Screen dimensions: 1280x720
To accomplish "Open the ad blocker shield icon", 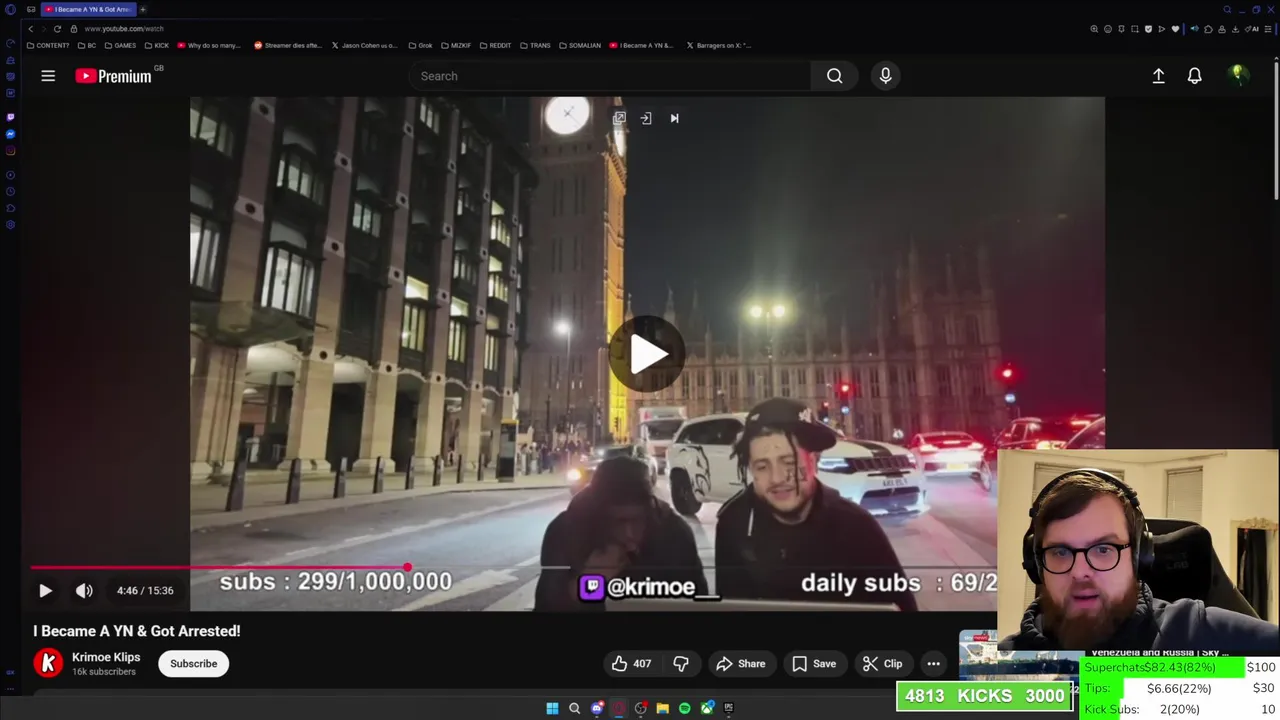I will pos(1148,29).
